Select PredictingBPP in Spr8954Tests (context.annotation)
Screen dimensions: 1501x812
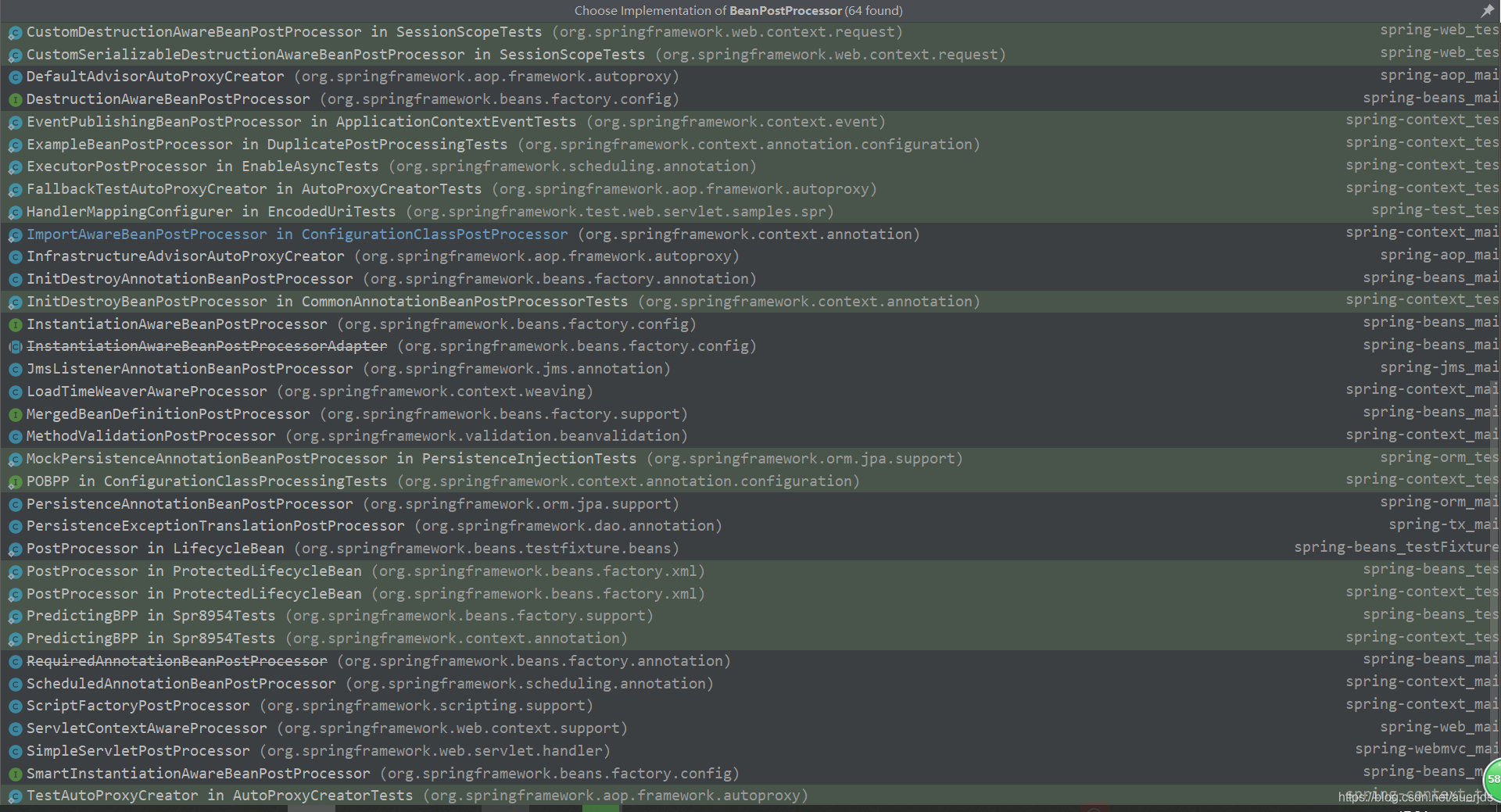pos(750,639)
